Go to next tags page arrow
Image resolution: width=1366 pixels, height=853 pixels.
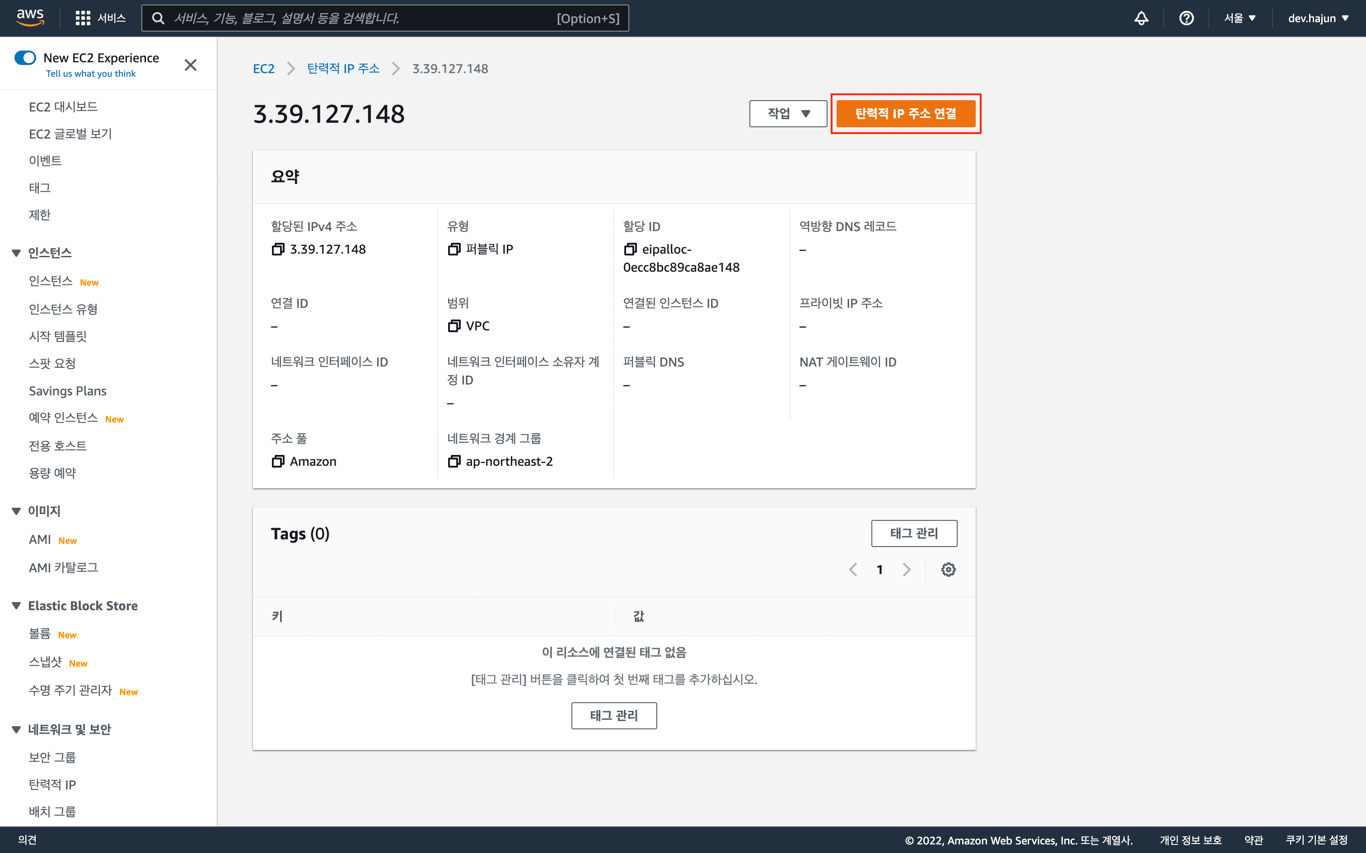[x=907, y=570]
